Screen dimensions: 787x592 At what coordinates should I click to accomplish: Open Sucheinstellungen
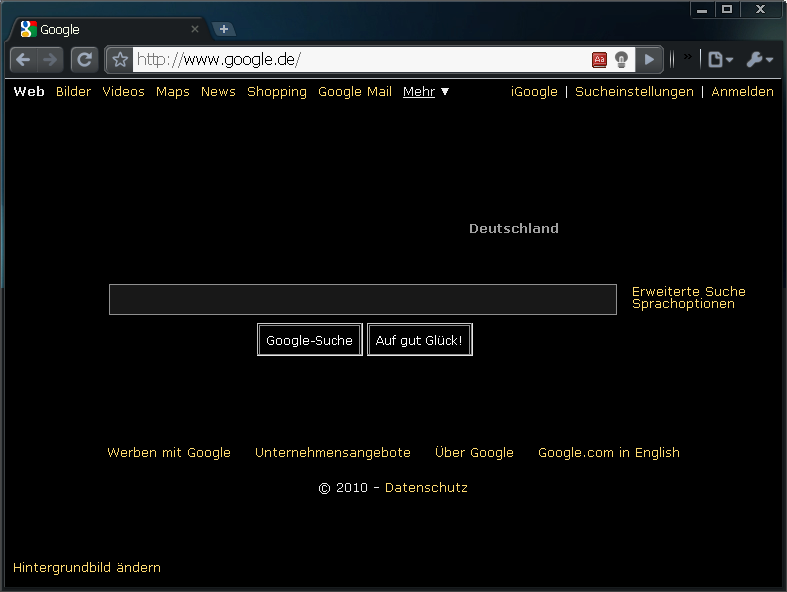[x=634, y=92]
